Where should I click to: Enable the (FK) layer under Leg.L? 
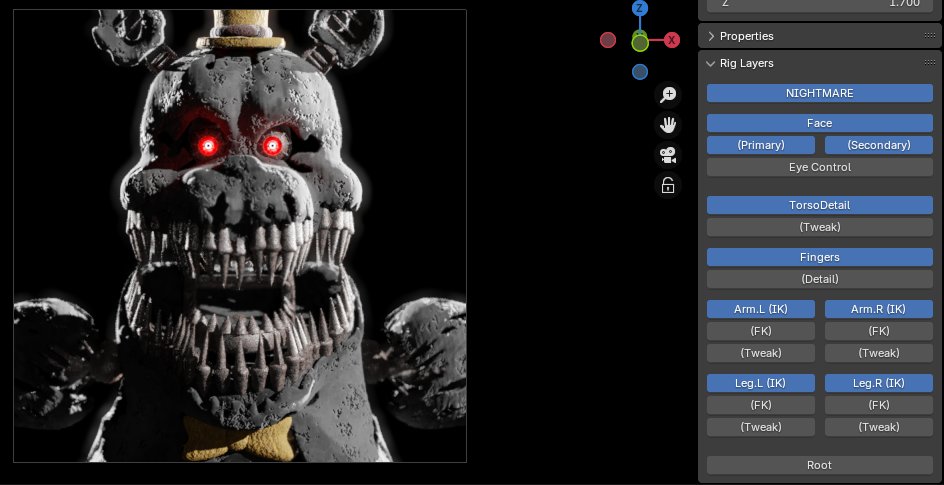760,405
